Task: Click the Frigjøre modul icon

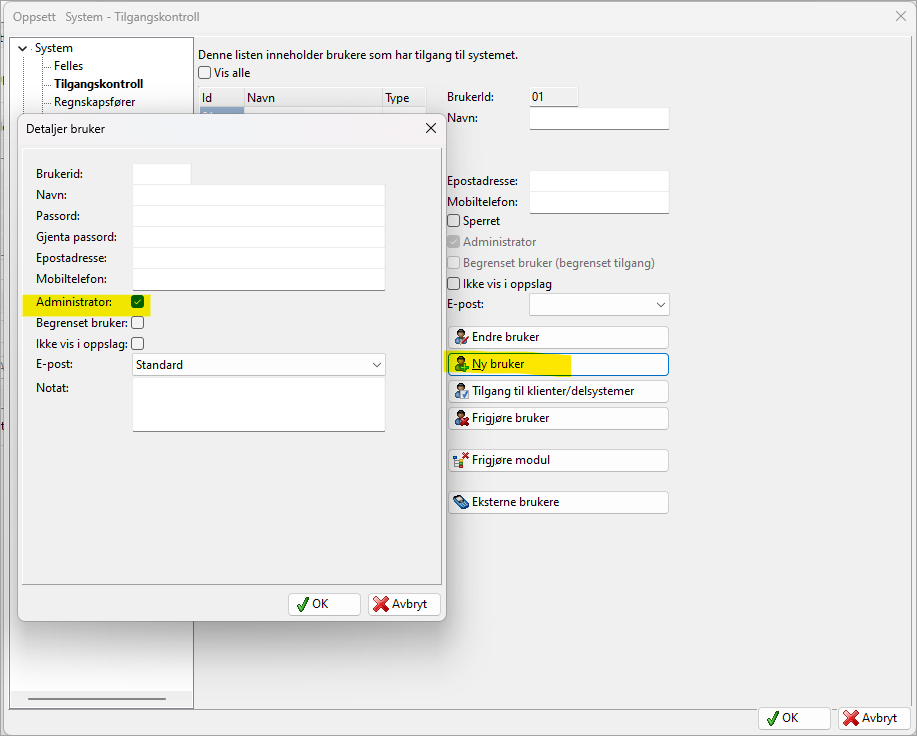Action: pos(461,460)
